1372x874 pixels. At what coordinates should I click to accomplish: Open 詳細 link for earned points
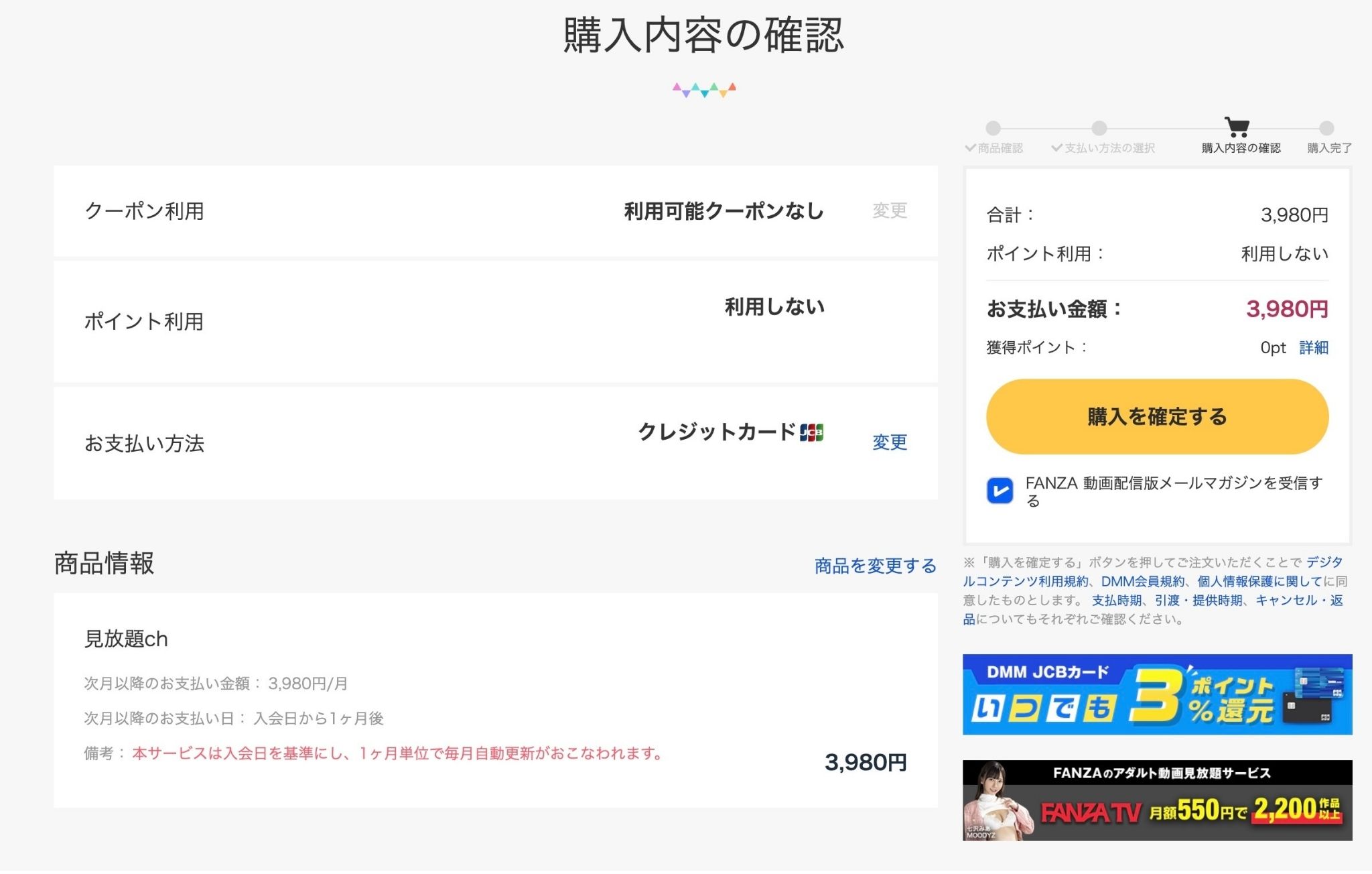tap(1314, 348)
